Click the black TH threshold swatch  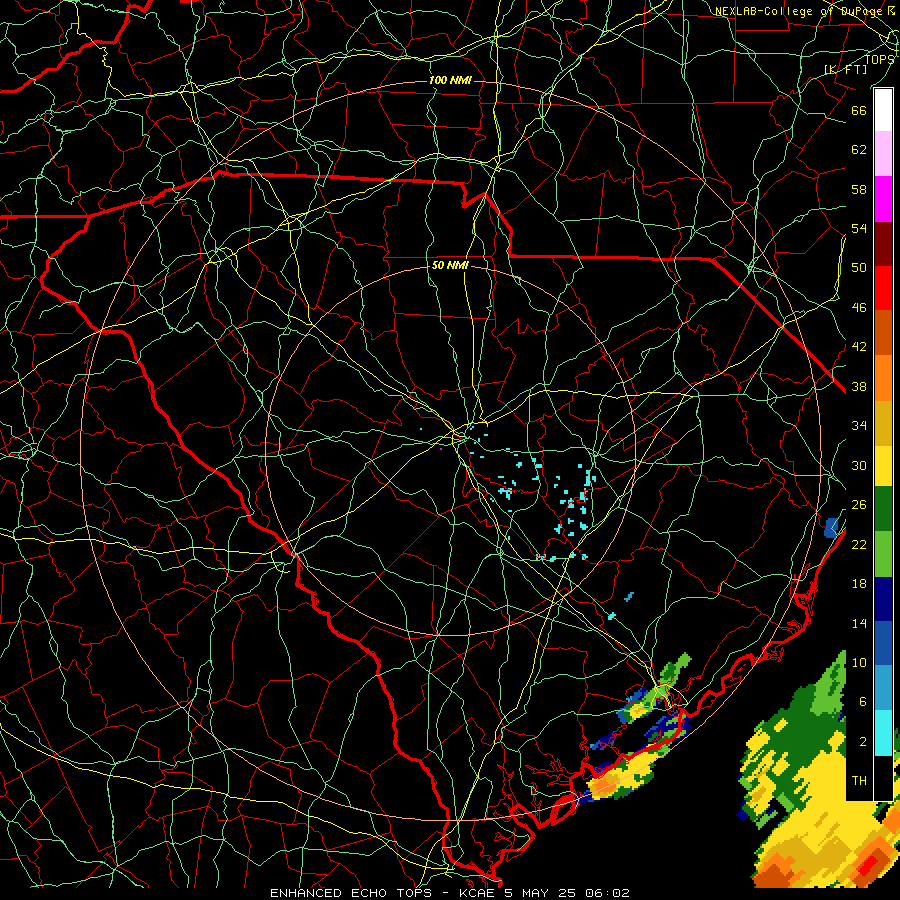tap(883, 778)
